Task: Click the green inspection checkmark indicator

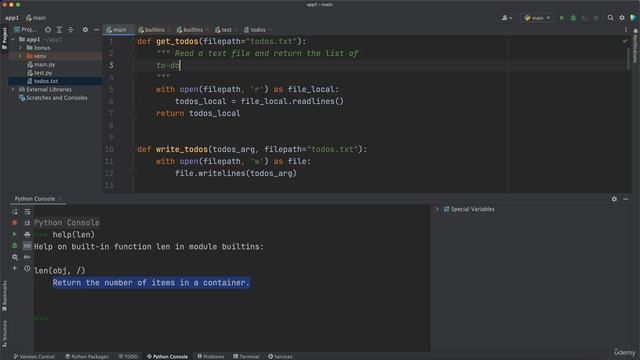Action: [625, 41]
